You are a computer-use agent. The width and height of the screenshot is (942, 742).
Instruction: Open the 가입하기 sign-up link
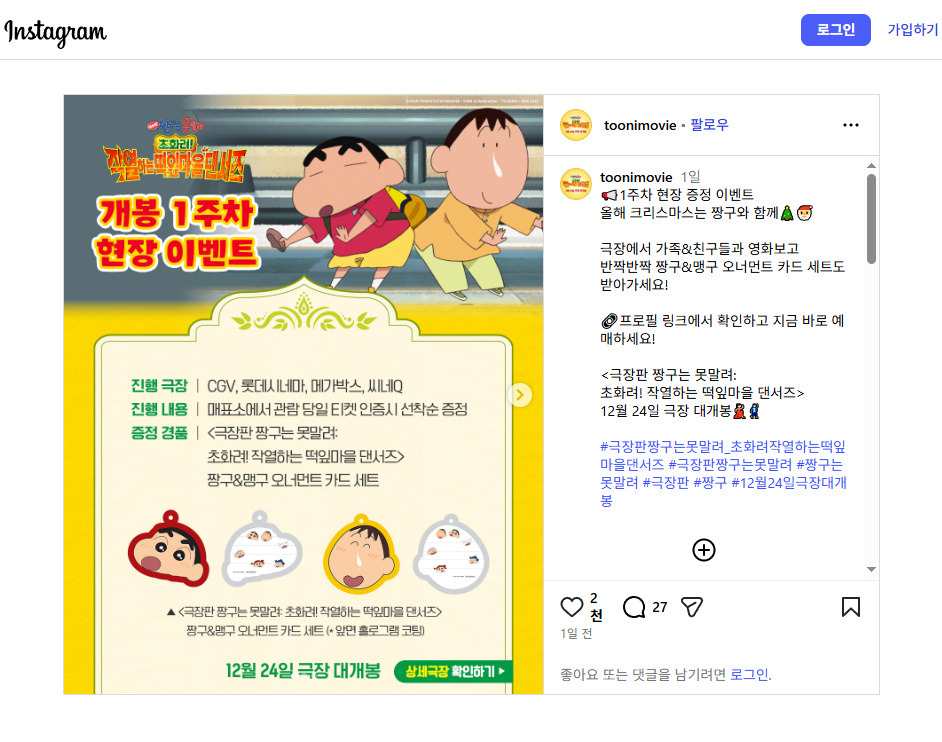click(x=913, y=29)
